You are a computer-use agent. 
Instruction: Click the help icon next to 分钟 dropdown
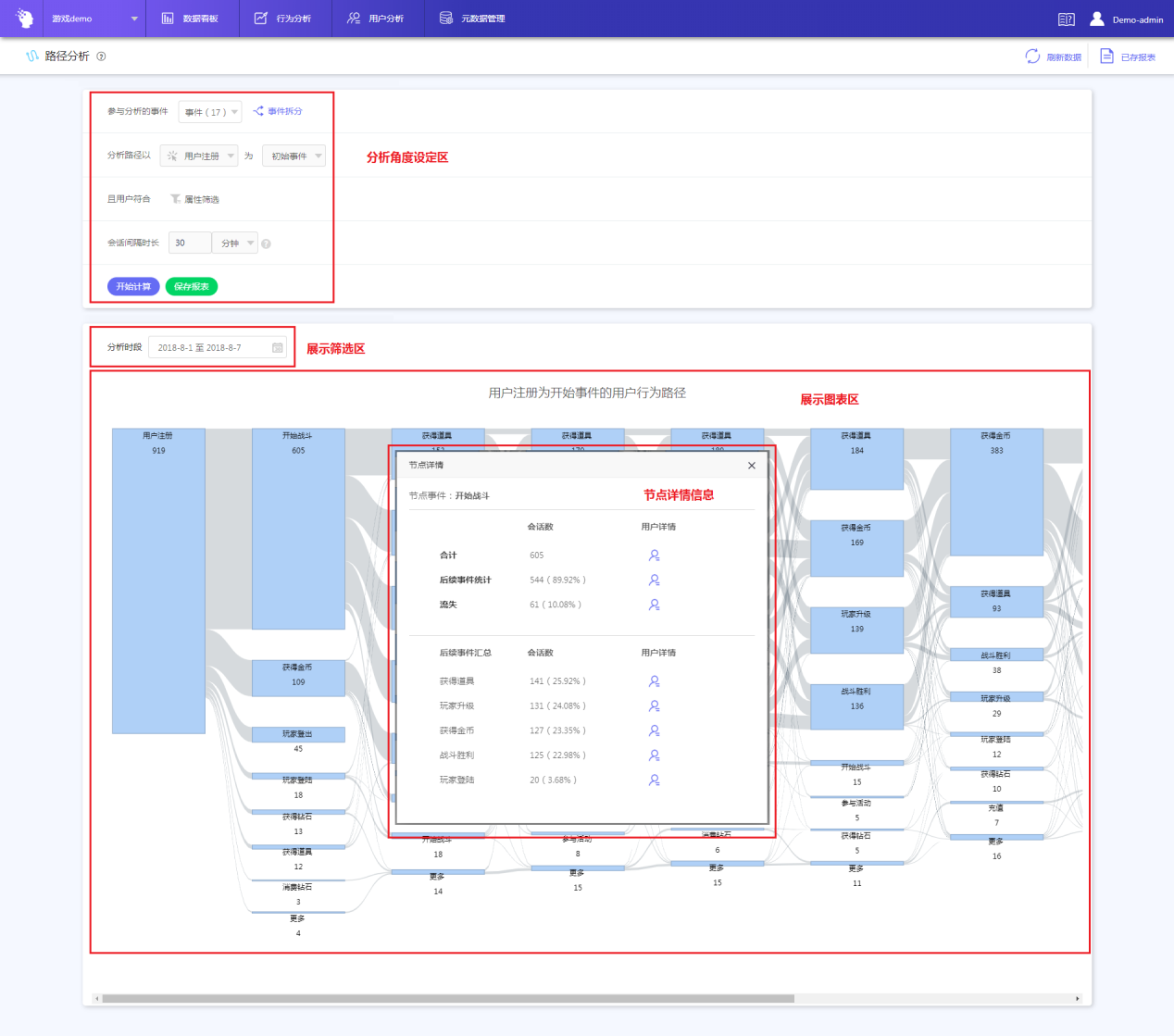tap(266, 244)
